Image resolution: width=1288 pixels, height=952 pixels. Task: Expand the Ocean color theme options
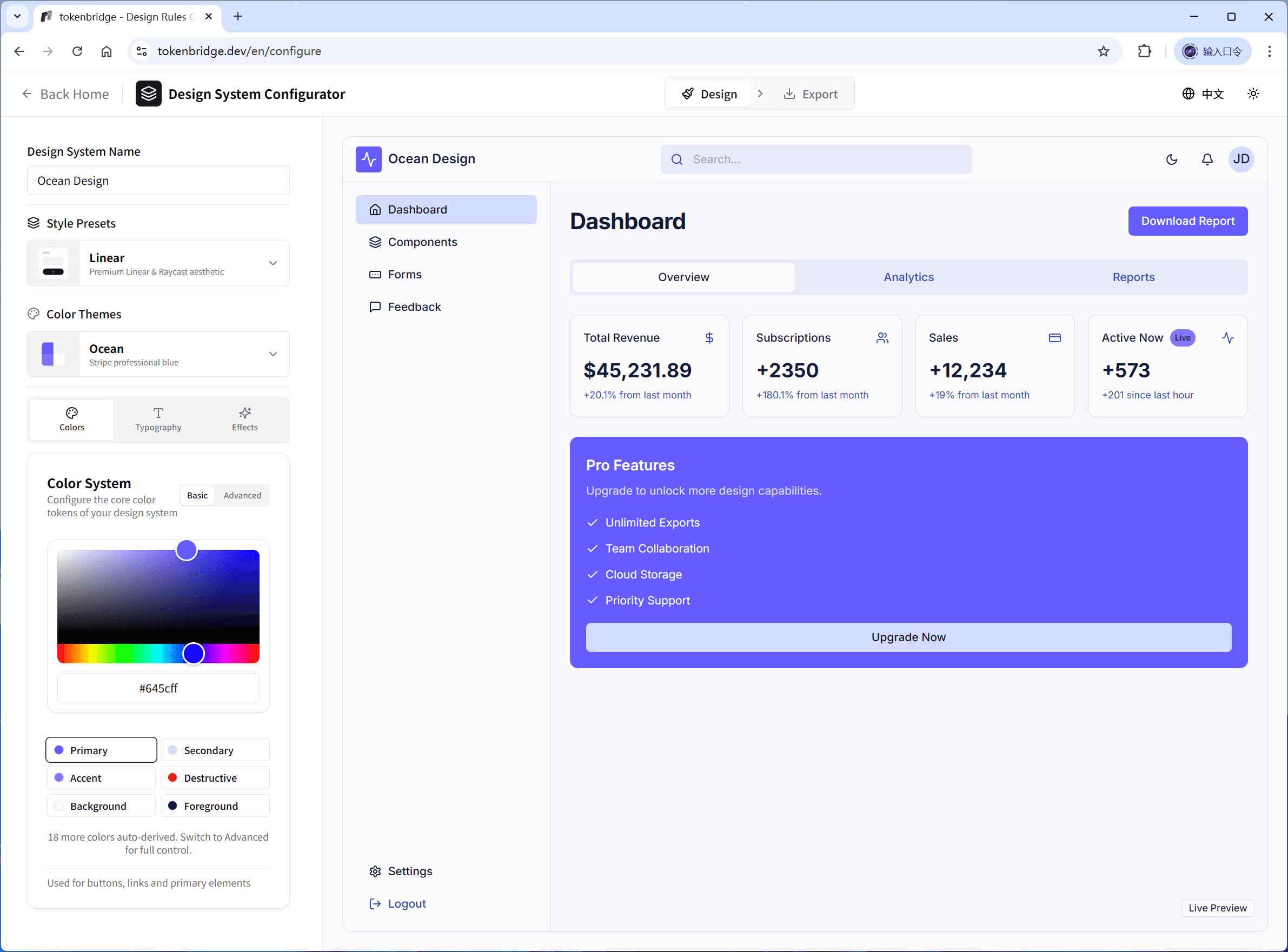click(273, 353)
